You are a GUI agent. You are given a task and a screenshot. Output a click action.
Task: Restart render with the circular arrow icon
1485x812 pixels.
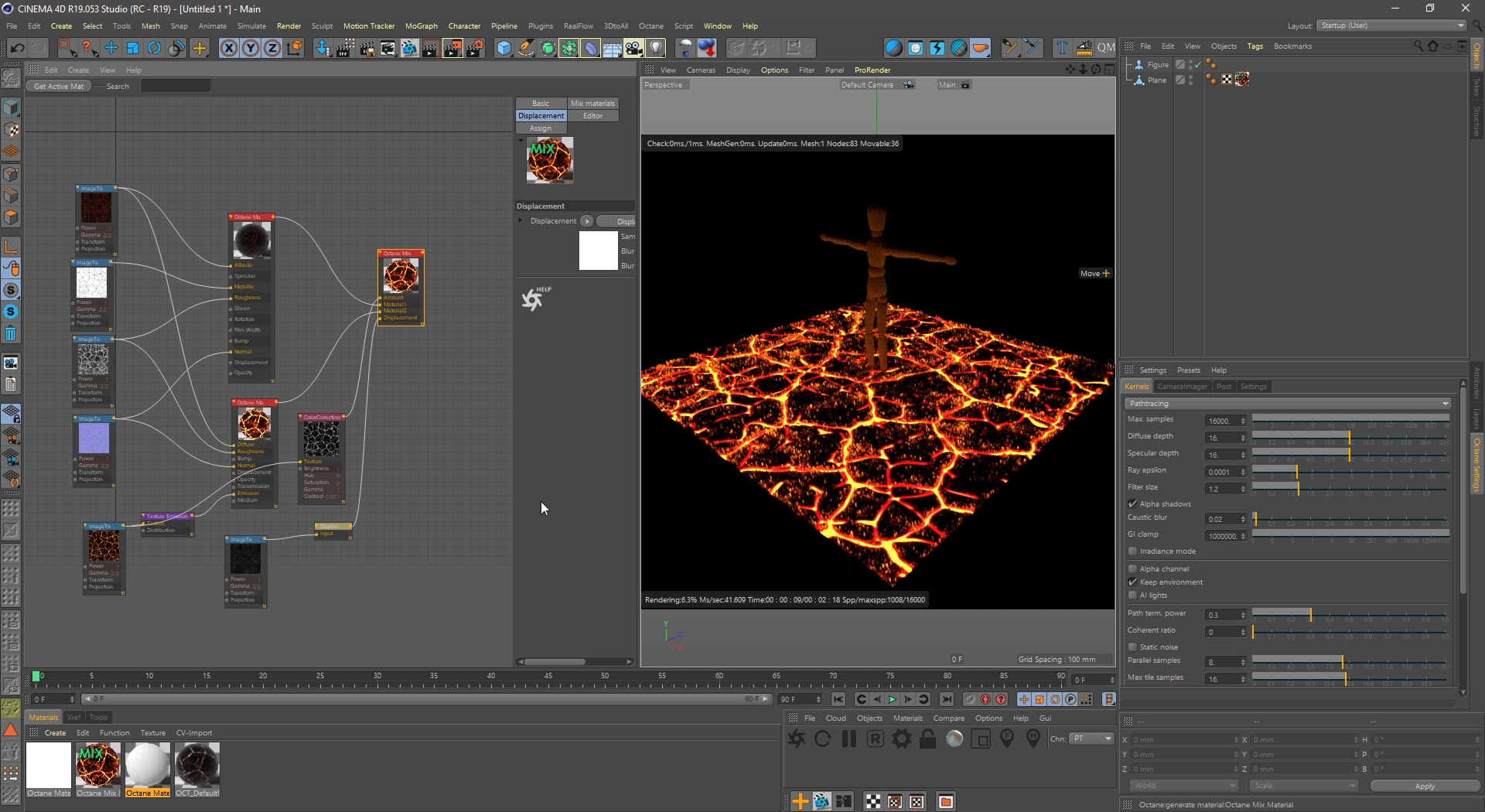point(822,739)
